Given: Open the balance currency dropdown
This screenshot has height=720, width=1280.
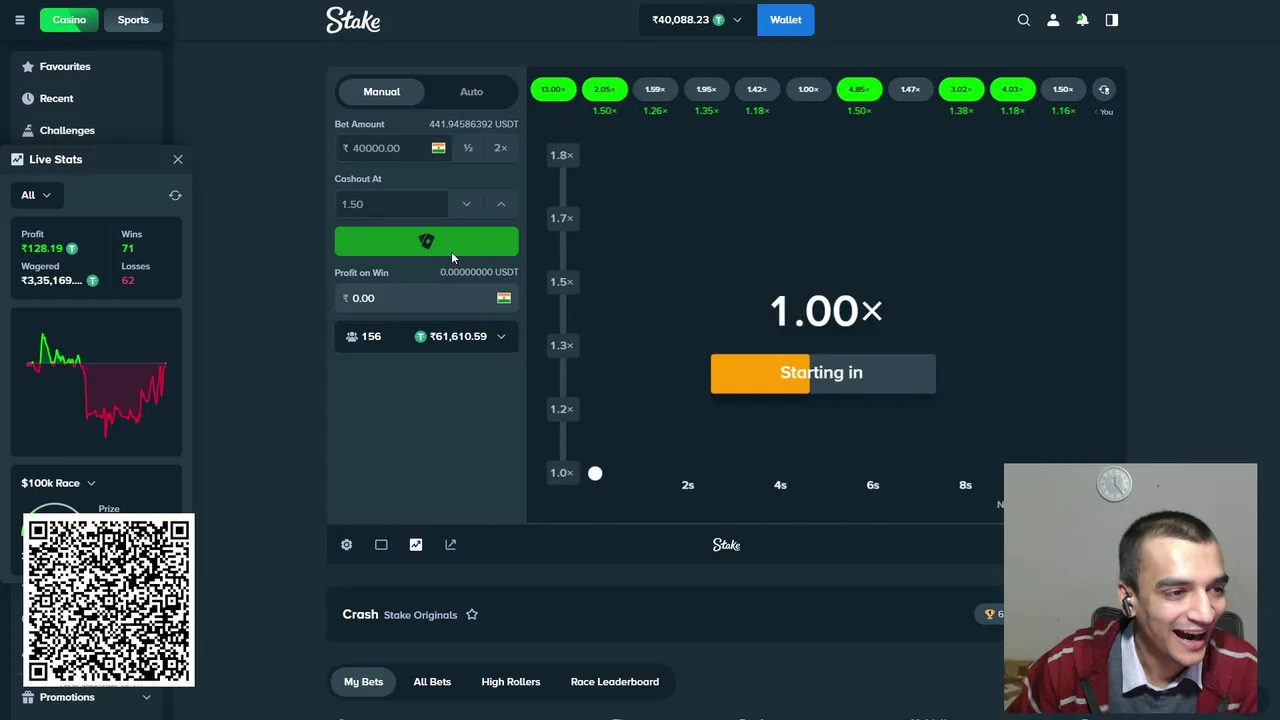Looking at the screenshot, I should coord(738,20).
